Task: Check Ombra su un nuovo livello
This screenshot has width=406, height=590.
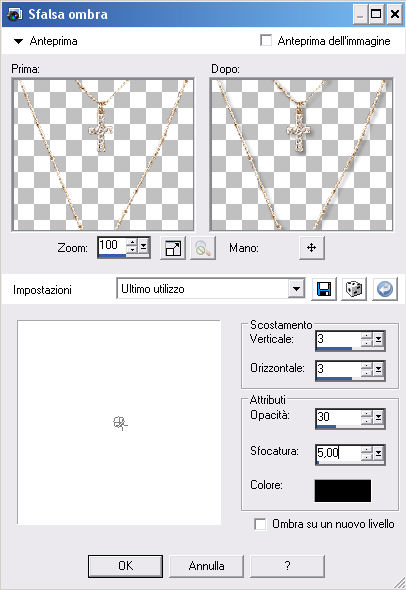Action: (260, 524)
